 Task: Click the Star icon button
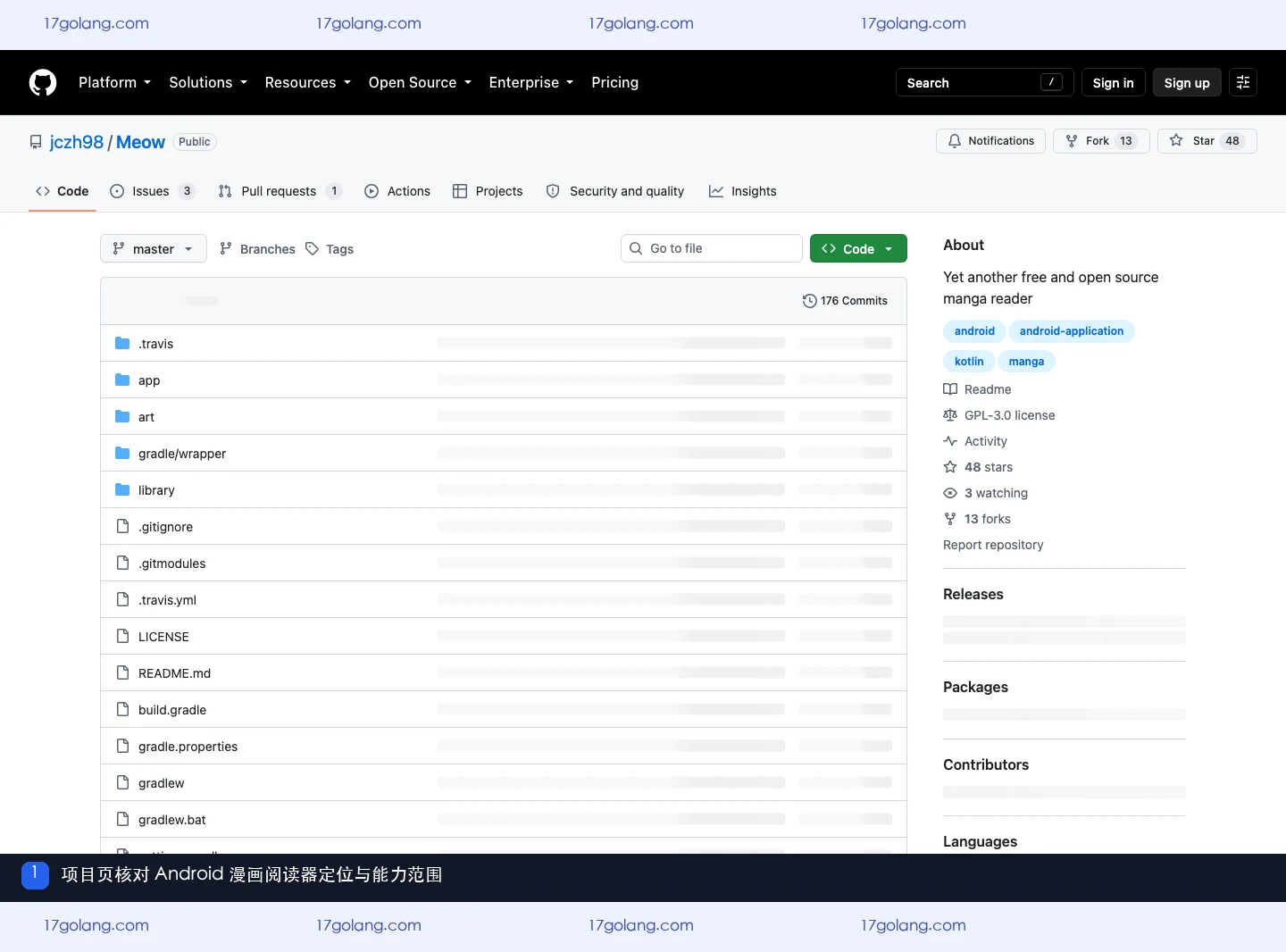1176,141
